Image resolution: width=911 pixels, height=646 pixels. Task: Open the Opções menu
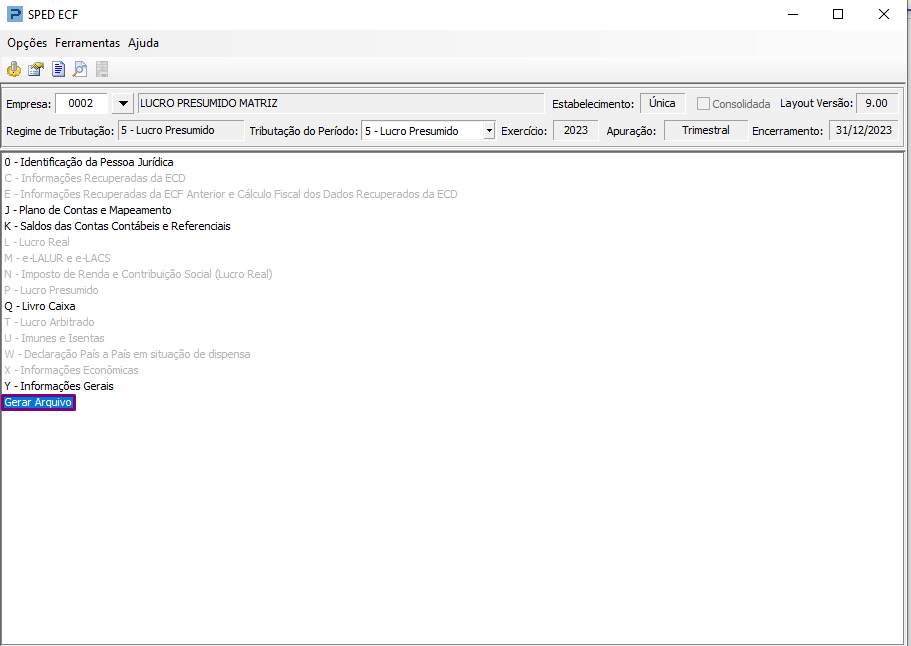[27, 43]
